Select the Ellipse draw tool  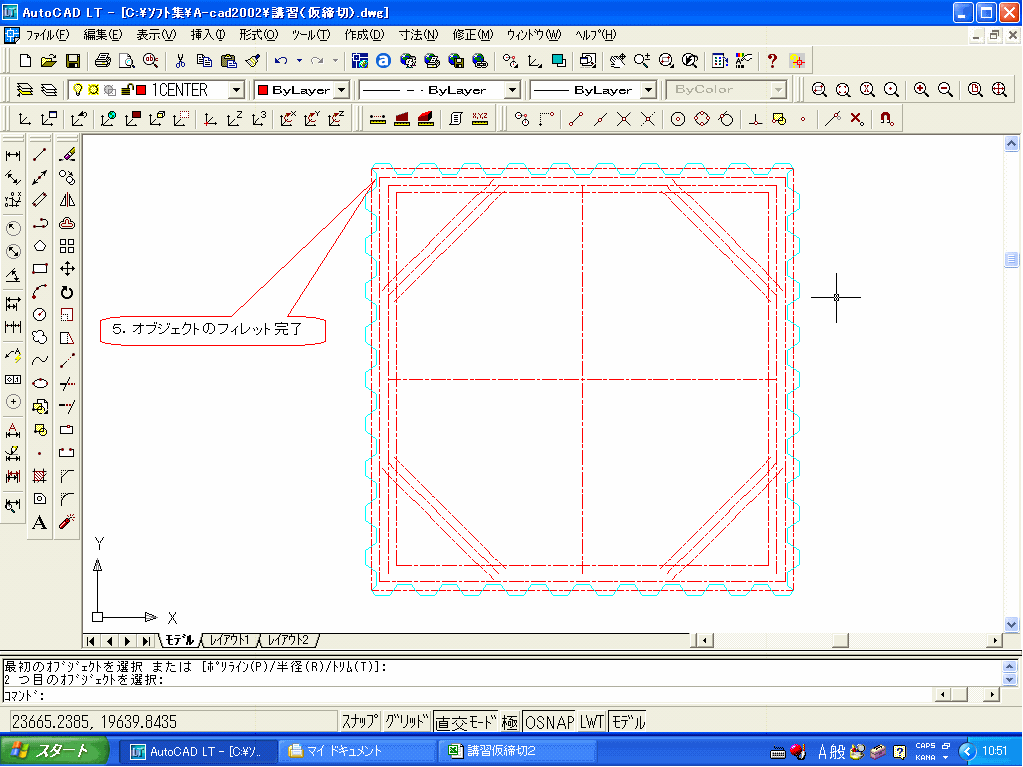[x=40, y=384]
